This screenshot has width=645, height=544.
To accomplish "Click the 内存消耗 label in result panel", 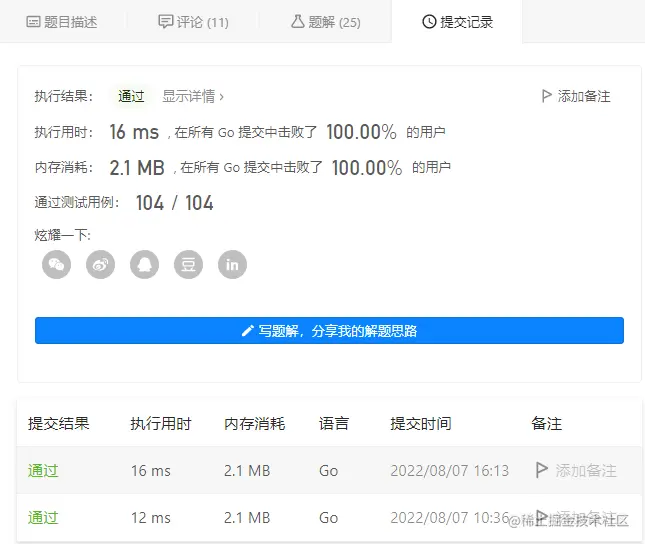I will click(x=64, y=167).
